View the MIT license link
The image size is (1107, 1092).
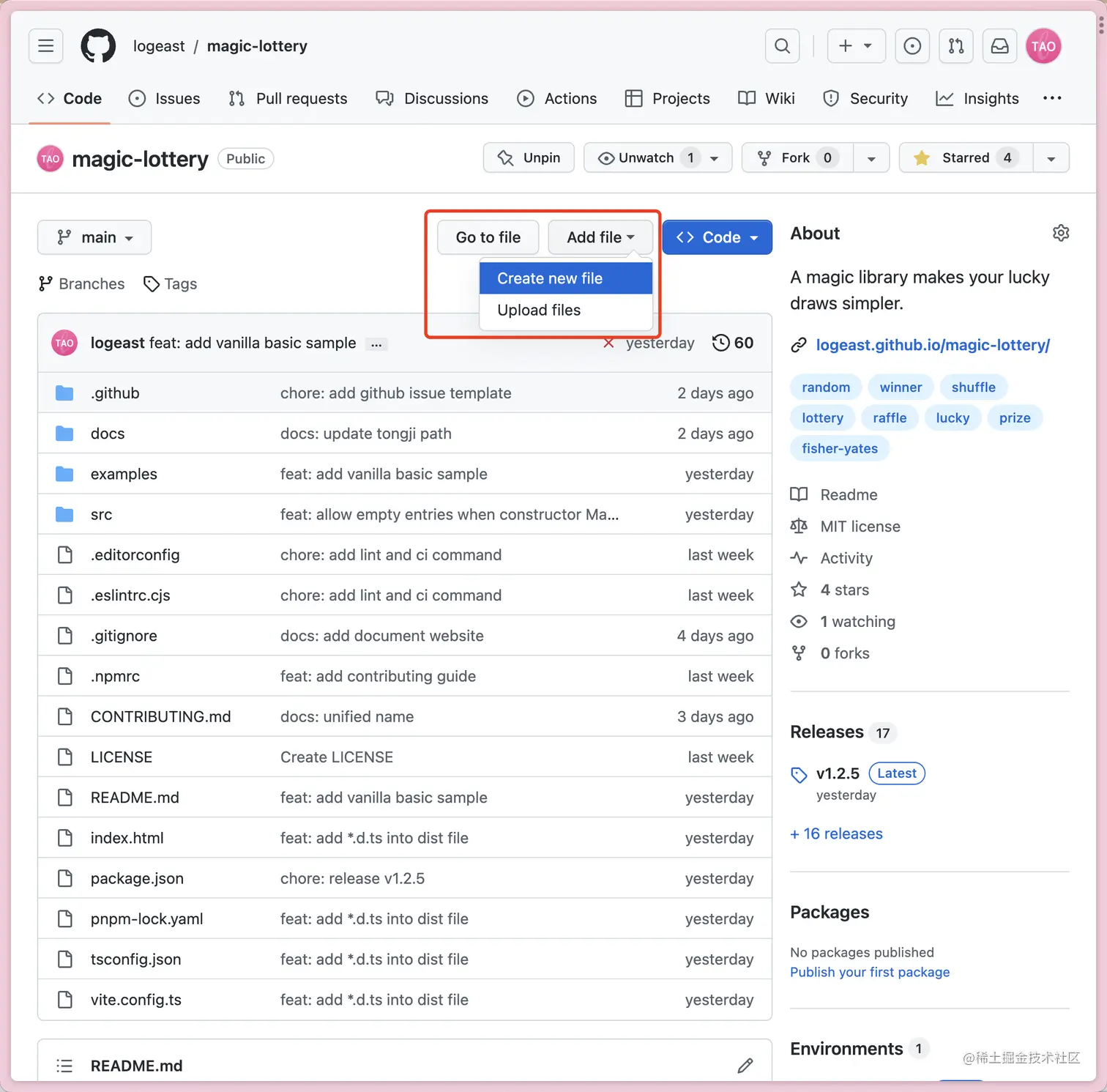(x=846, y=527)
